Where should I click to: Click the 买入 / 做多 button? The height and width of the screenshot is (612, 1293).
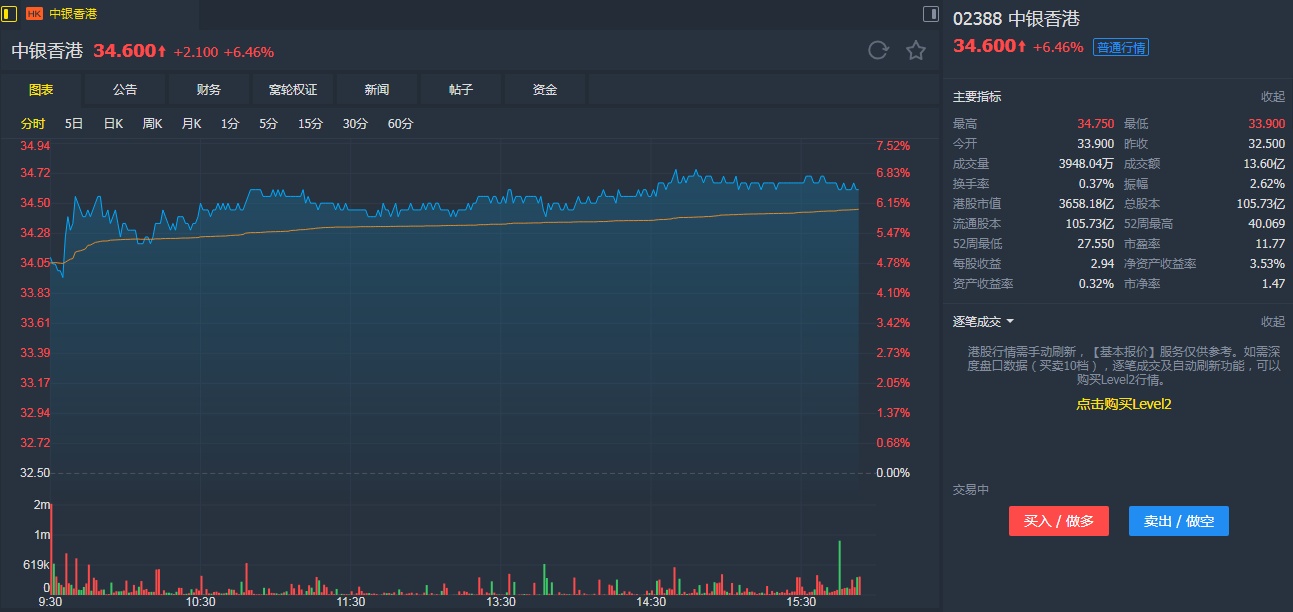(x=1059, y=521)
